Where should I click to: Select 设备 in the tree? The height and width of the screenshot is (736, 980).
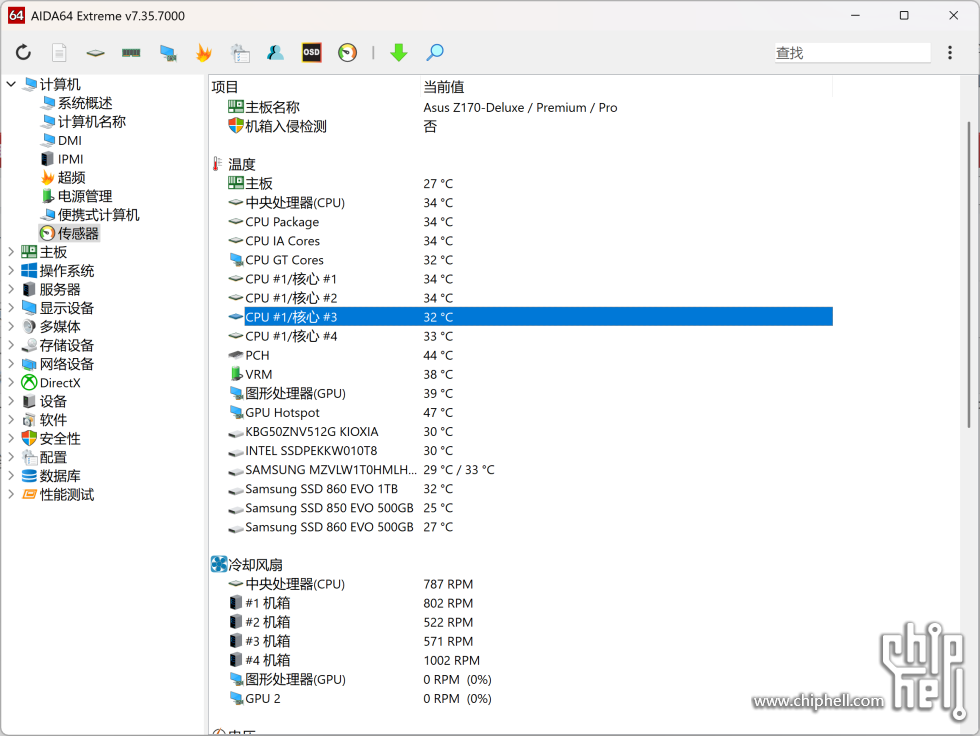(x=44, y=401)
